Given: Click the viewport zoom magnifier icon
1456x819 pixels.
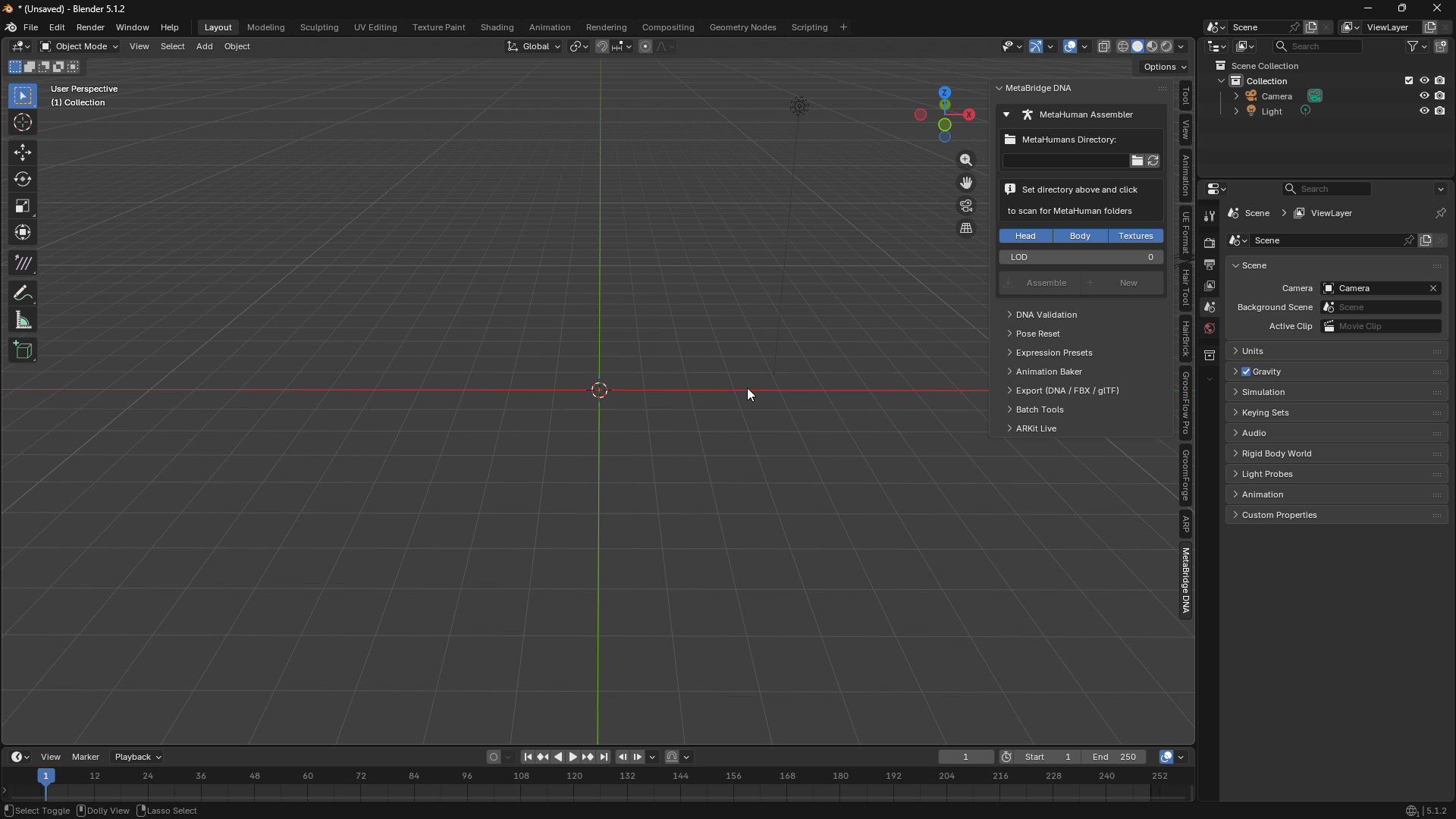Looking at the screenshot, I should (x=966, y=160).
